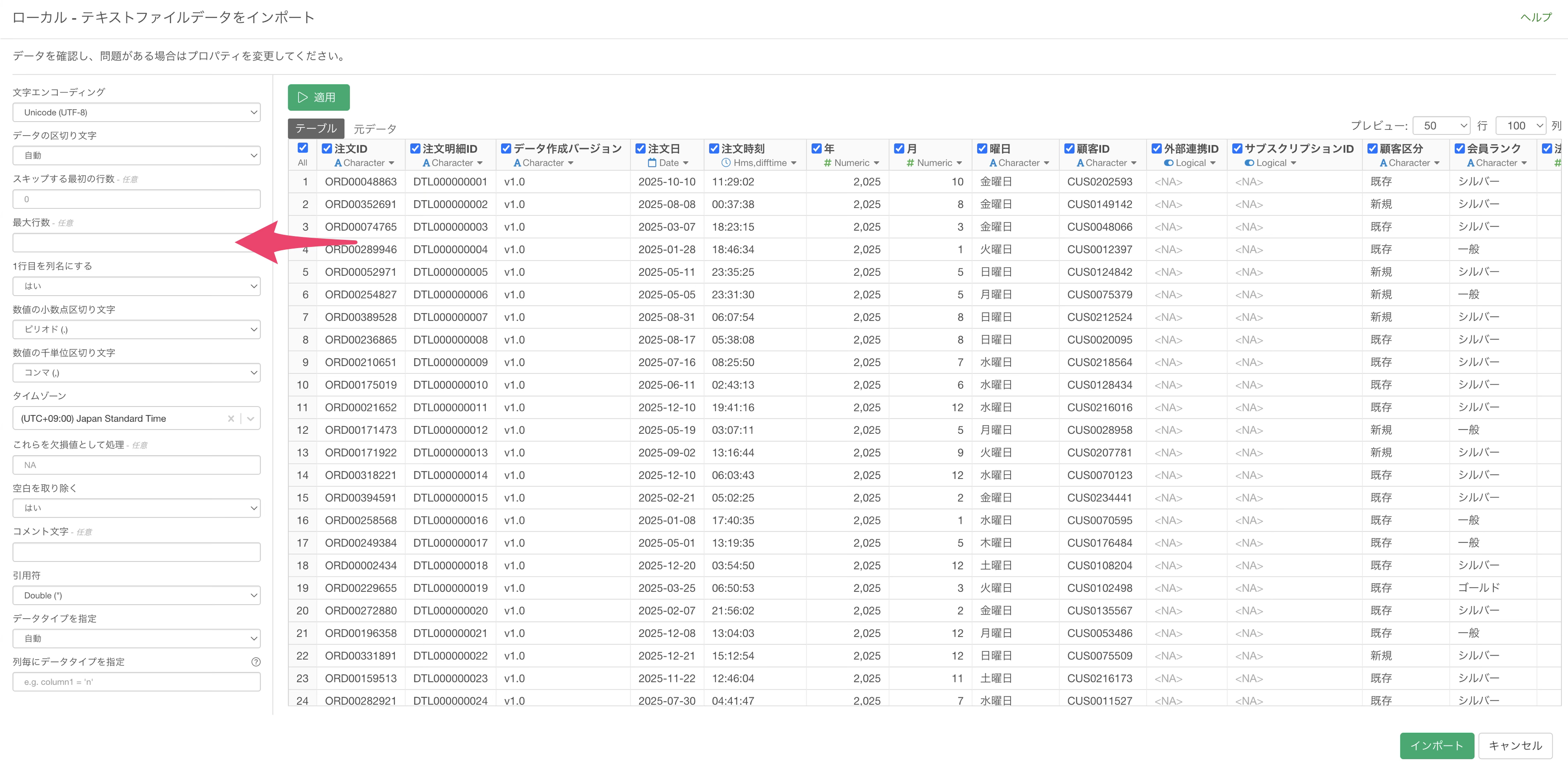Select the テーブル tab
Image resolution: width=1568 pixels, height=765 pixels.
pyautogui.click(x=316, y=129)
